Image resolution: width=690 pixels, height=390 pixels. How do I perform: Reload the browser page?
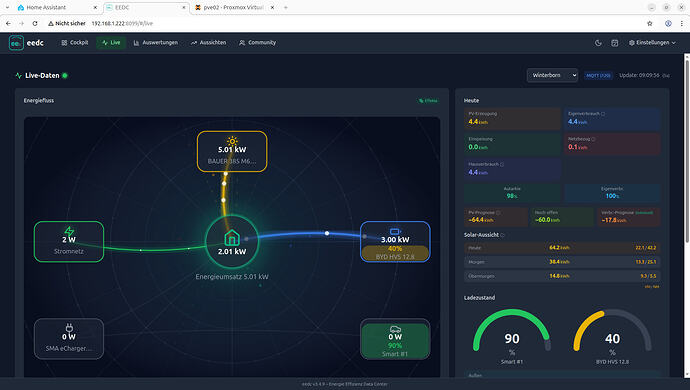(35, 23)
